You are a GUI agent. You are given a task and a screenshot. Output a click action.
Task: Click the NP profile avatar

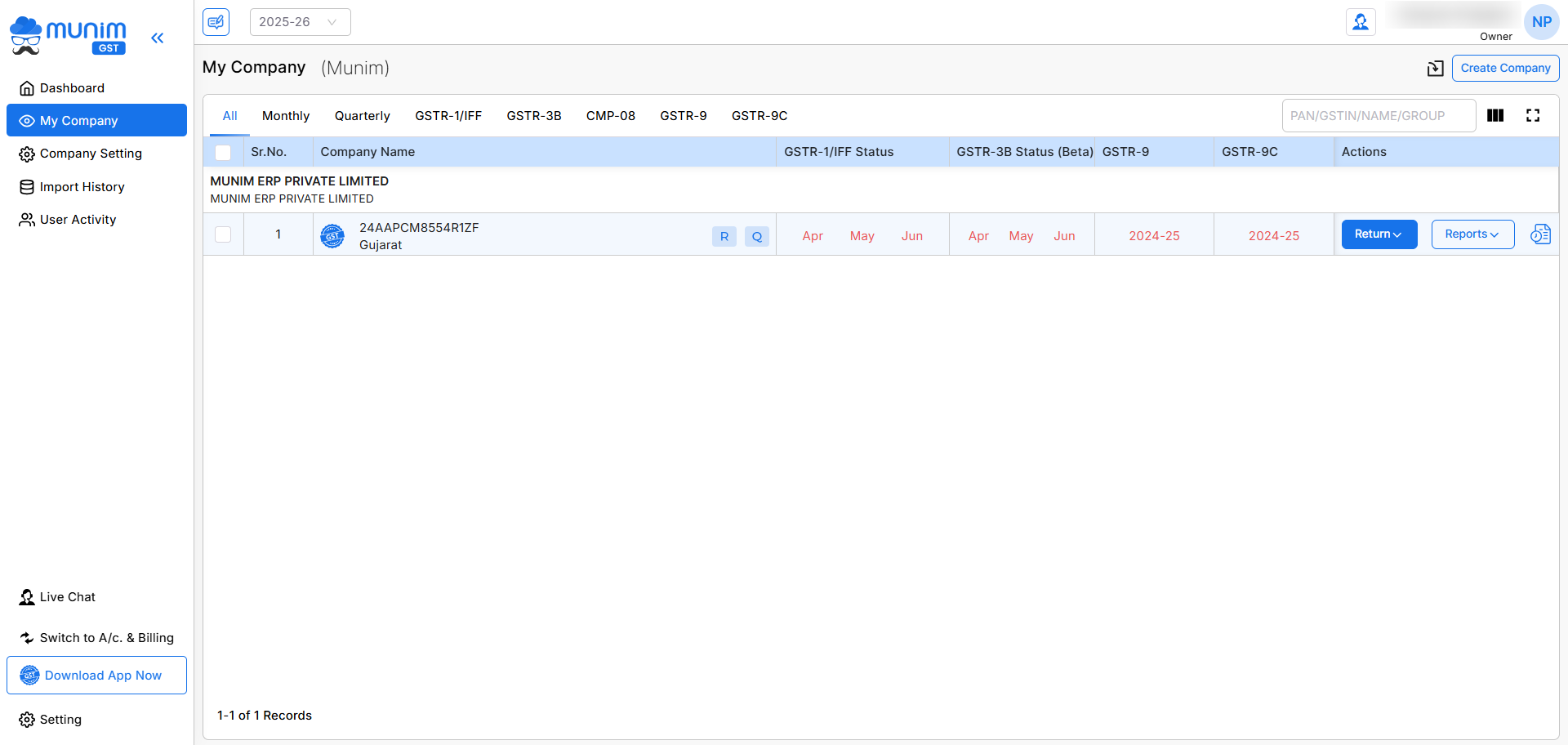(1542, 22)
